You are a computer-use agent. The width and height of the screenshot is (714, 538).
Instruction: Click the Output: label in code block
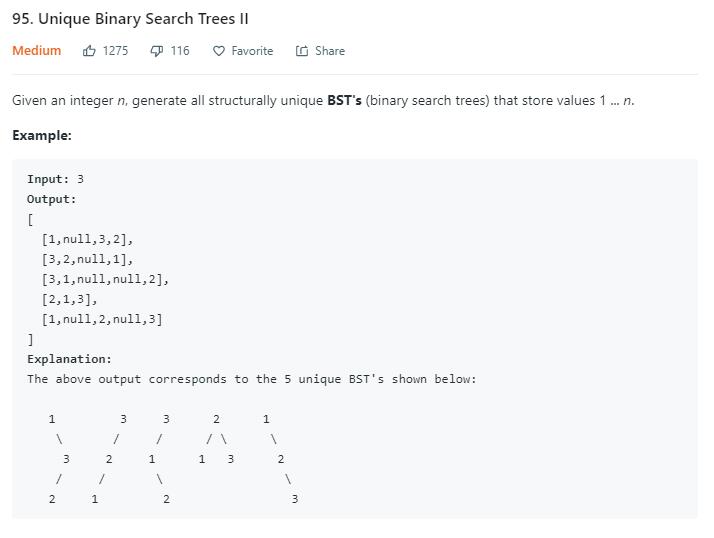point(52,199)
